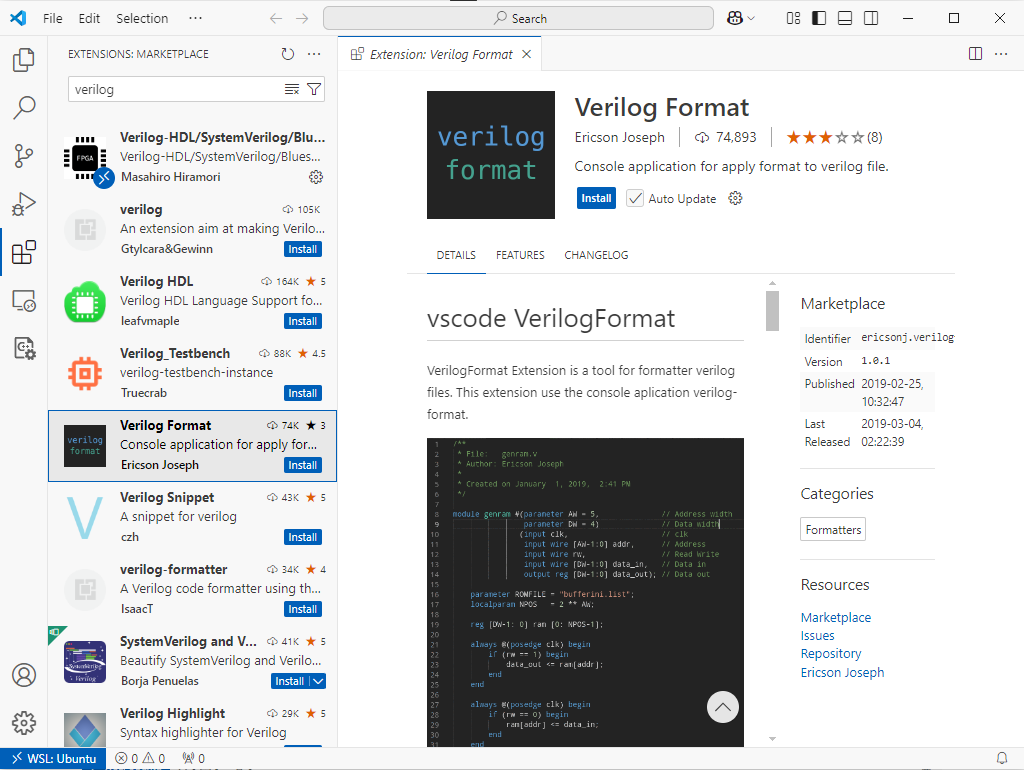
Task: Open the Manage gear in activity bar
Action: click(x=24, y=723)
